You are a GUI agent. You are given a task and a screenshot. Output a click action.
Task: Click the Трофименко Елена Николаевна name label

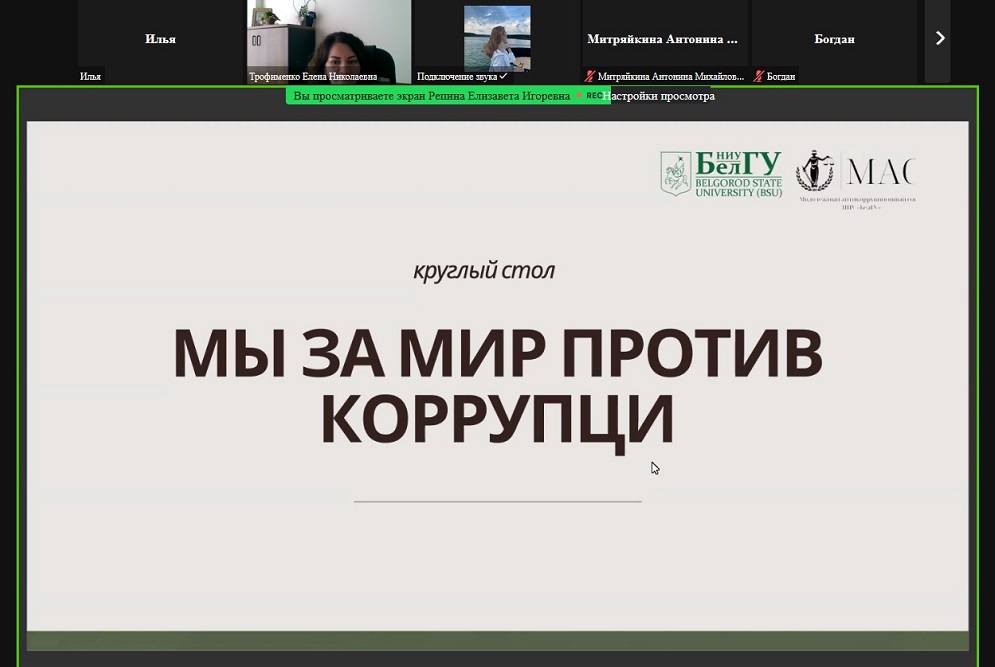(313, 76)
